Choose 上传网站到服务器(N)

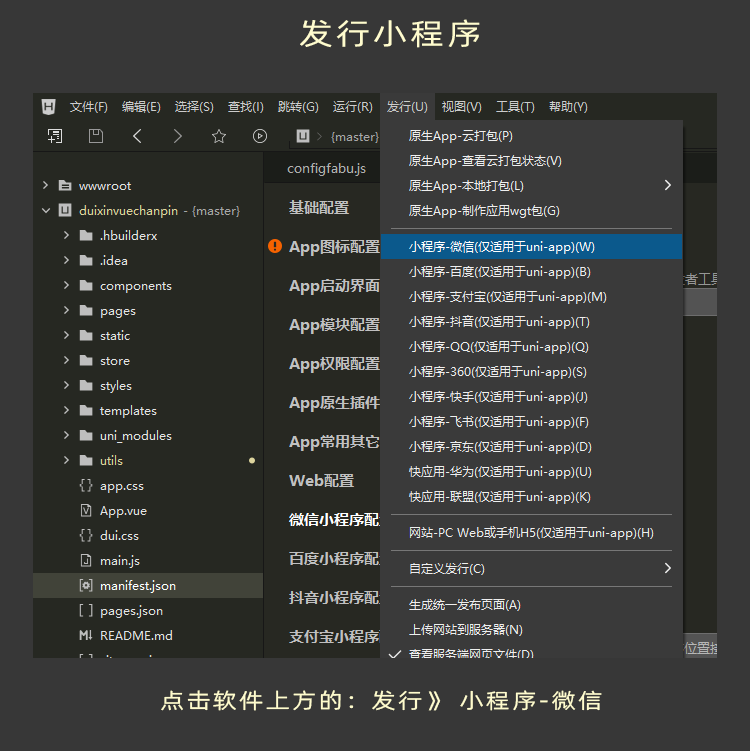(x=531, y=629)
